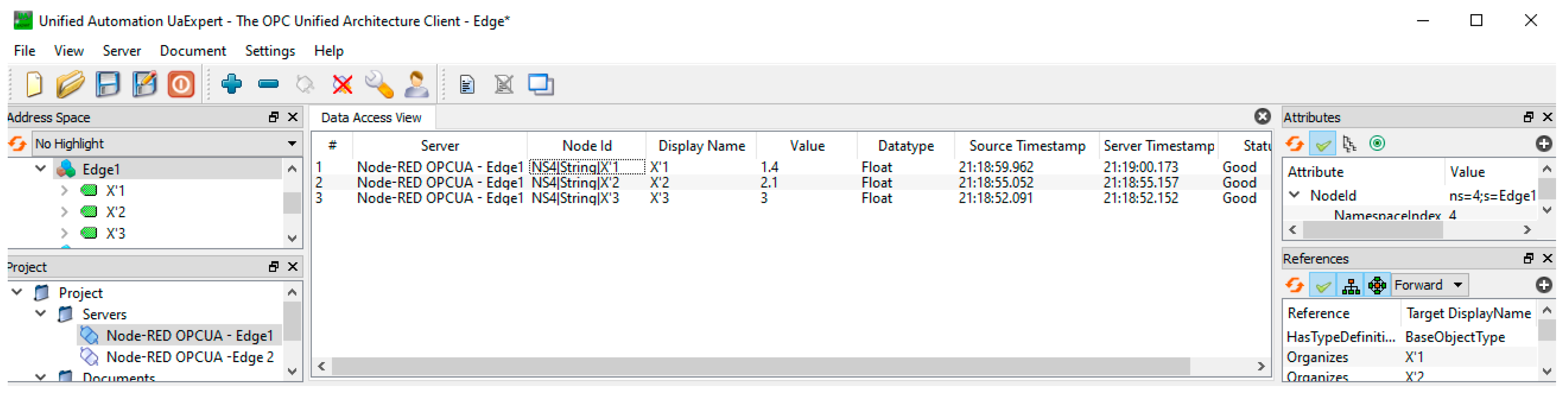Image resolution: width=1568 pixels, height=398 pixels.
Task: Toggle automatic attribute updates in Attributes panel
Action: pyautogui.click(x=1322, y=143)
